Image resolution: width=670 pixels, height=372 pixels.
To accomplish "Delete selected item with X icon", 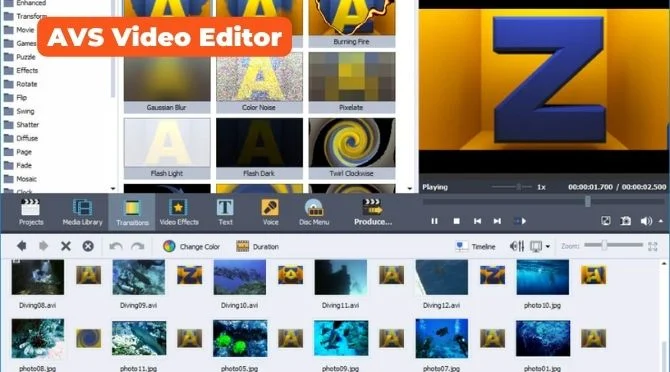I will click(66, 246).
